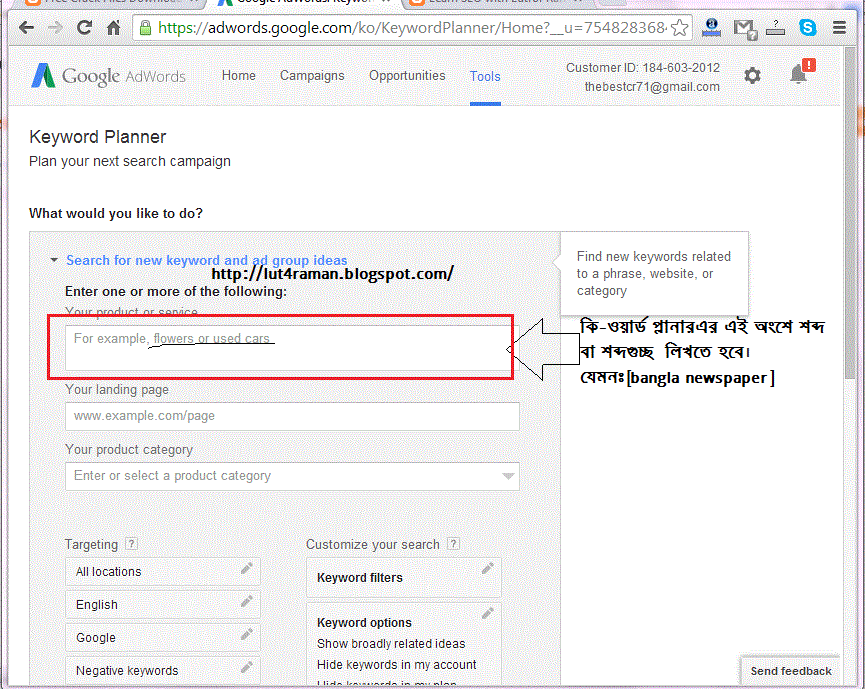Click the Google network box
The image size is (865, 689).
pos(163,638)
